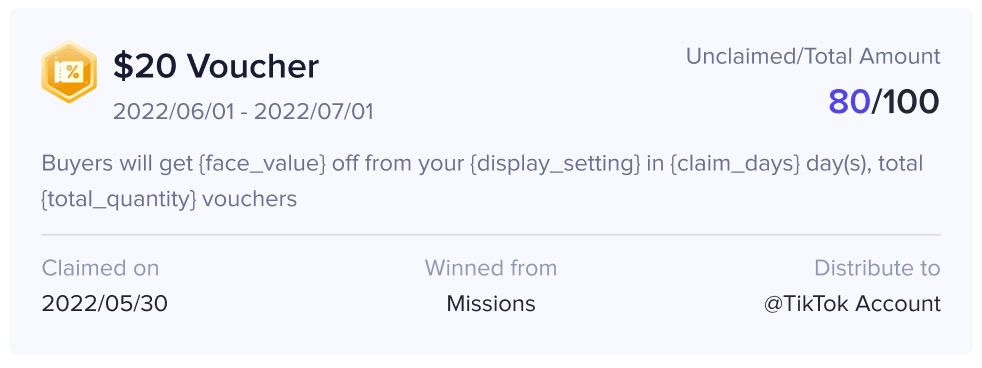Screen dimensions: 982x368
Task: Click the gold voucher hexagon icon
Action: point(69,71)
